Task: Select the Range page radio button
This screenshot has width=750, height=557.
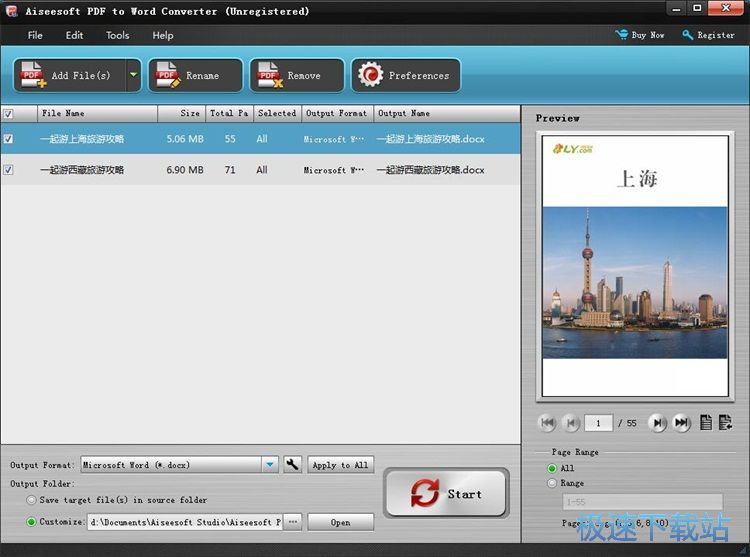Action: 551,483
